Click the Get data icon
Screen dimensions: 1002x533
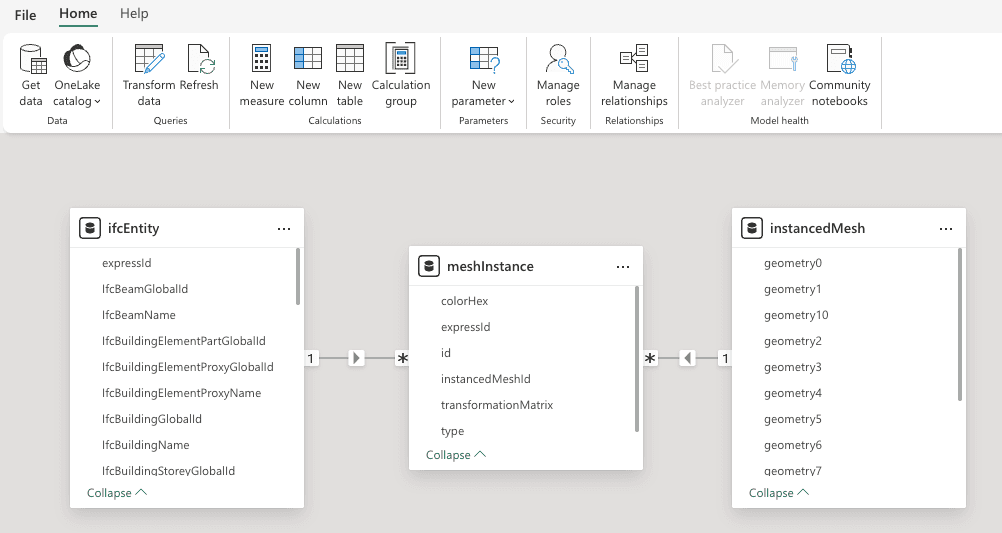point(32,61)
